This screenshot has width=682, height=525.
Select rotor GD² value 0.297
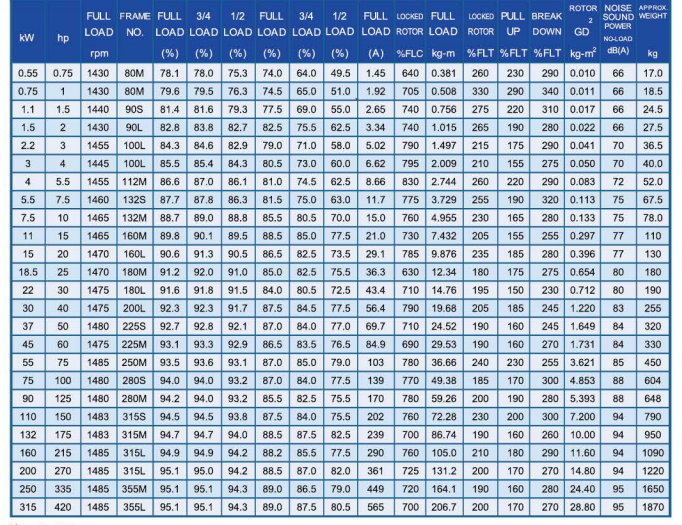click(582, 236)
